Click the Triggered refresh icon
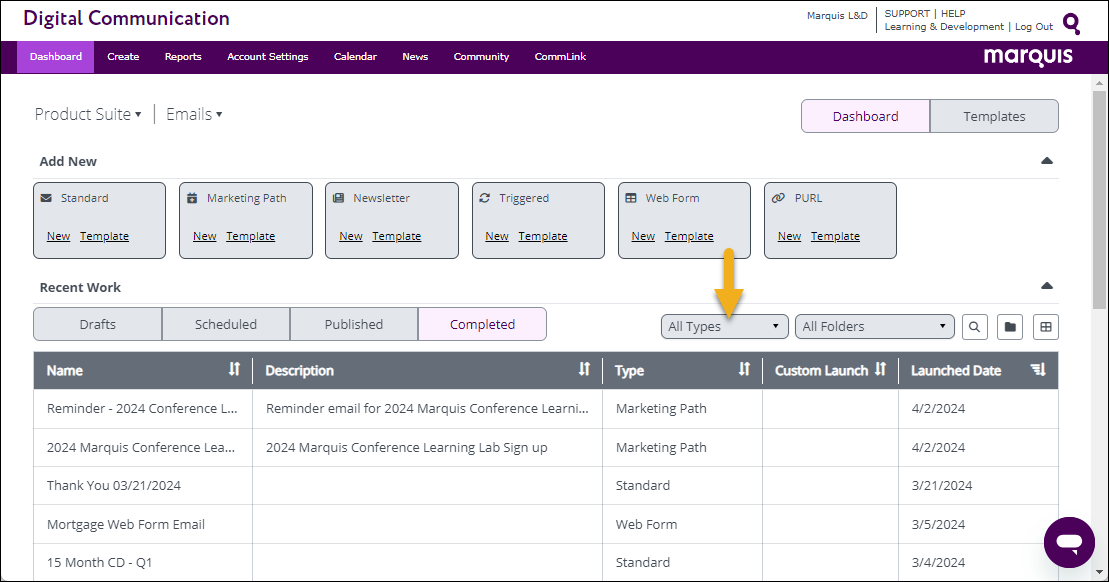Image resolution: width=1109 pixels, height=582 pixels. tap(484, 198)
